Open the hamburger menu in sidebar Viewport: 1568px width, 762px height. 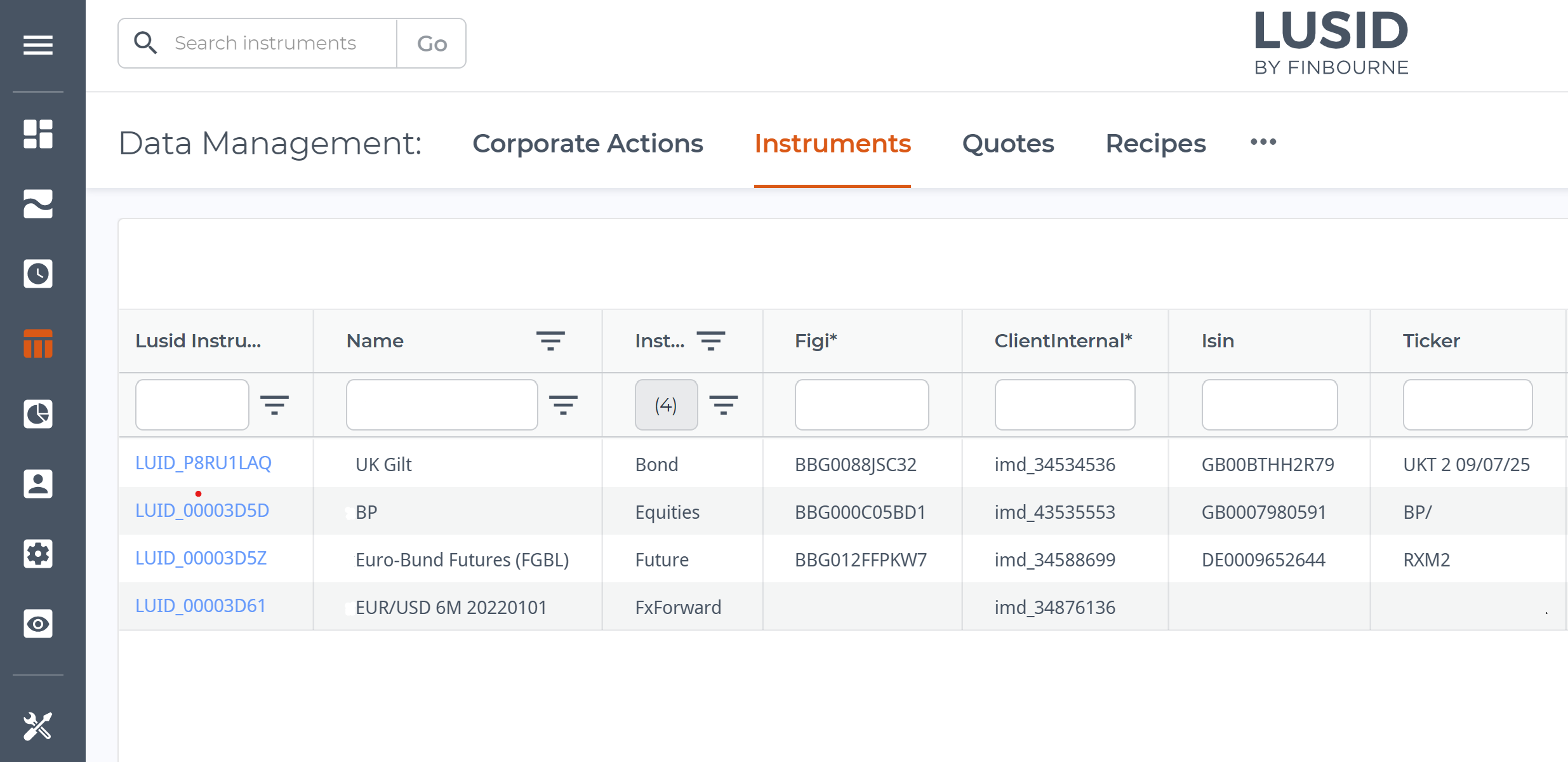[38, 45]
